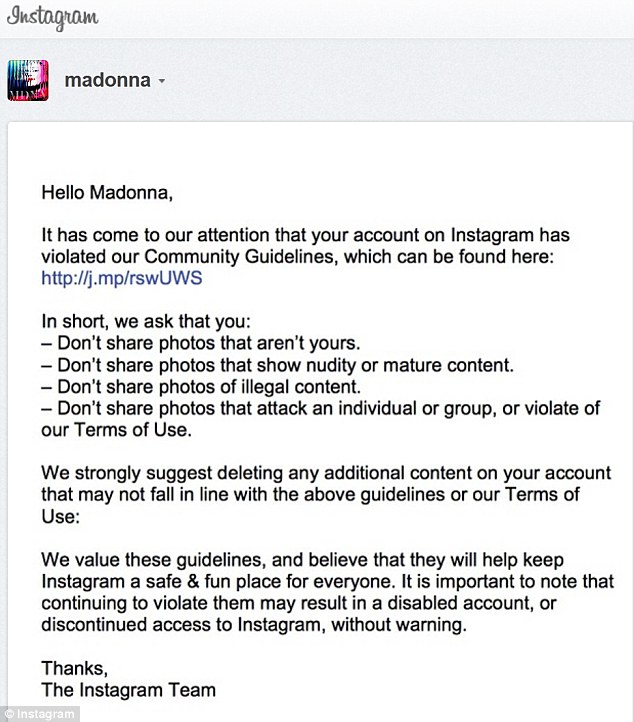Open the http://j.mp/rswUWS guidelines link

click(x=122, y=278)
